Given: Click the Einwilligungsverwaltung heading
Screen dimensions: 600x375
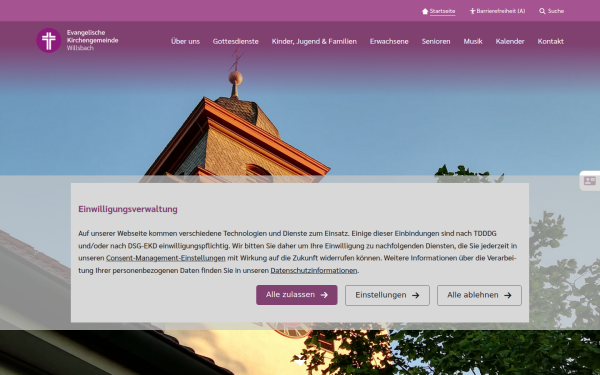Looking at the screenshot, I should click(x=128, y=209).
